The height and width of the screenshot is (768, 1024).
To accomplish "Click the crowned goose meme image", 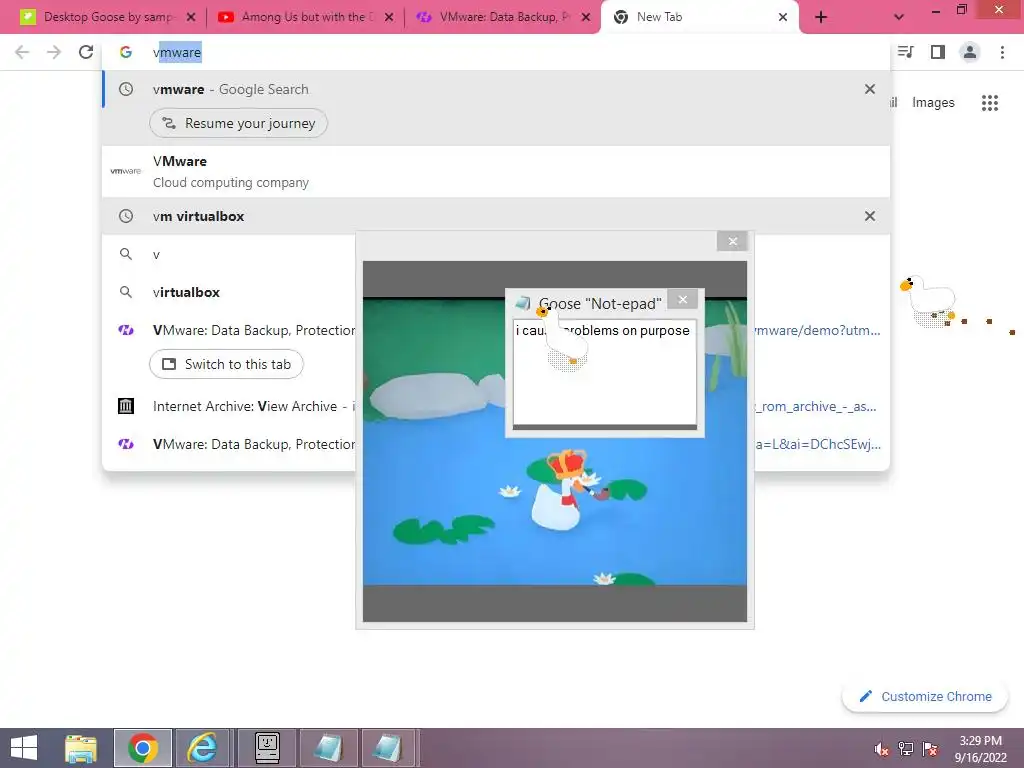I will (554, 442).
